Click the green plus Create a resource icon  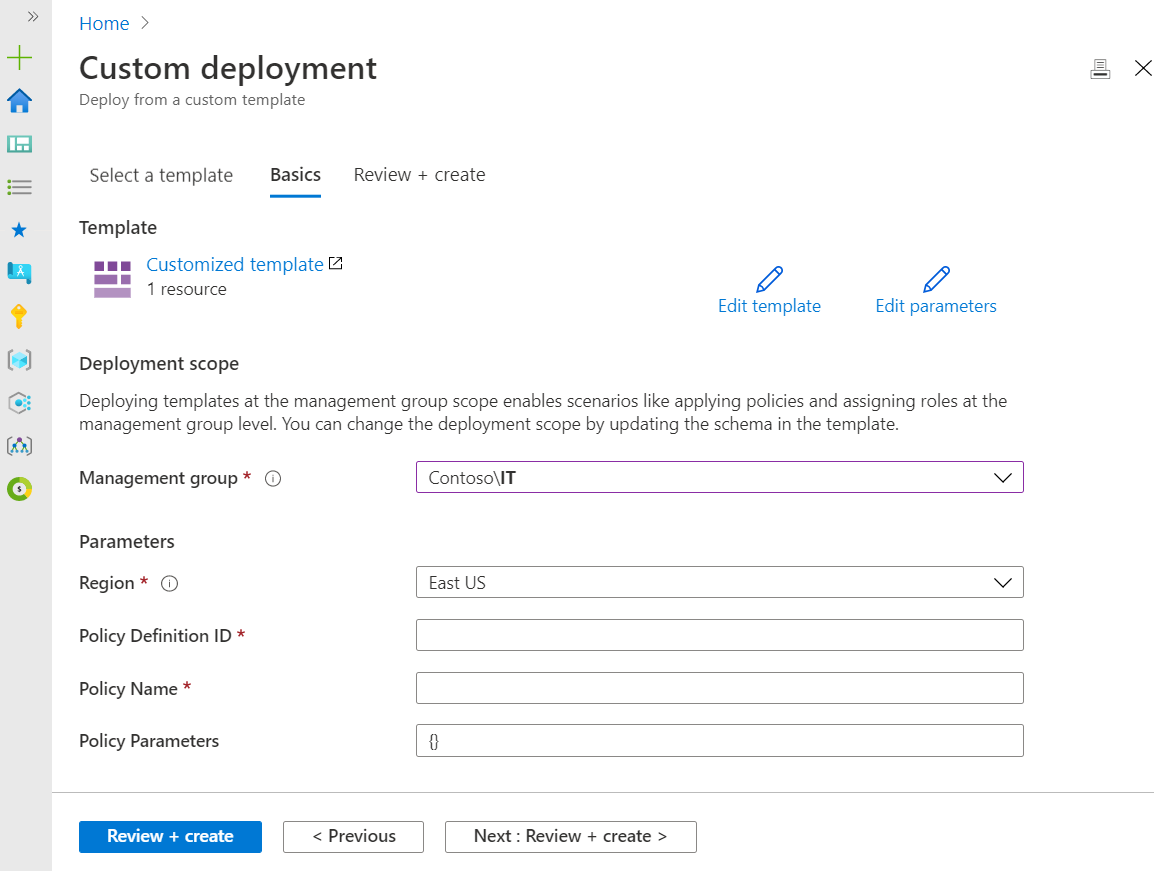[19, 57]
